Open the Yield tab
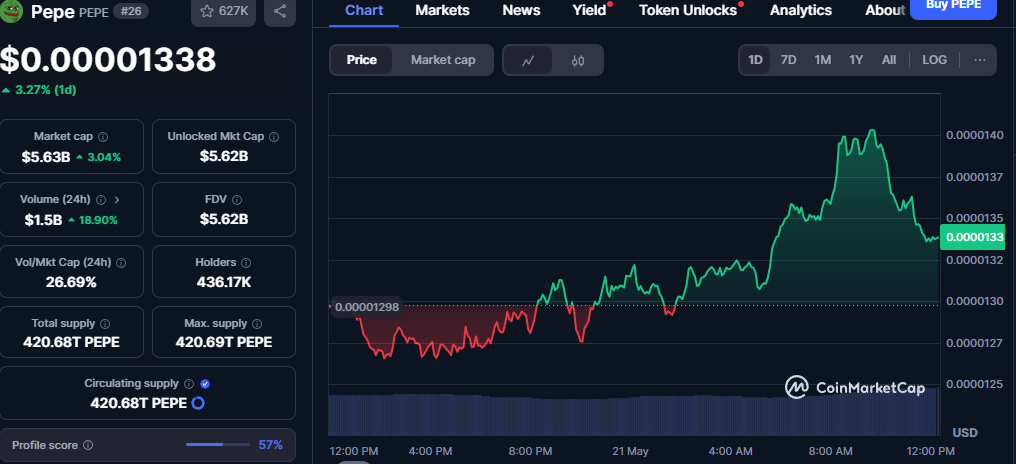The image size is (1016, 464). (590, 10)
